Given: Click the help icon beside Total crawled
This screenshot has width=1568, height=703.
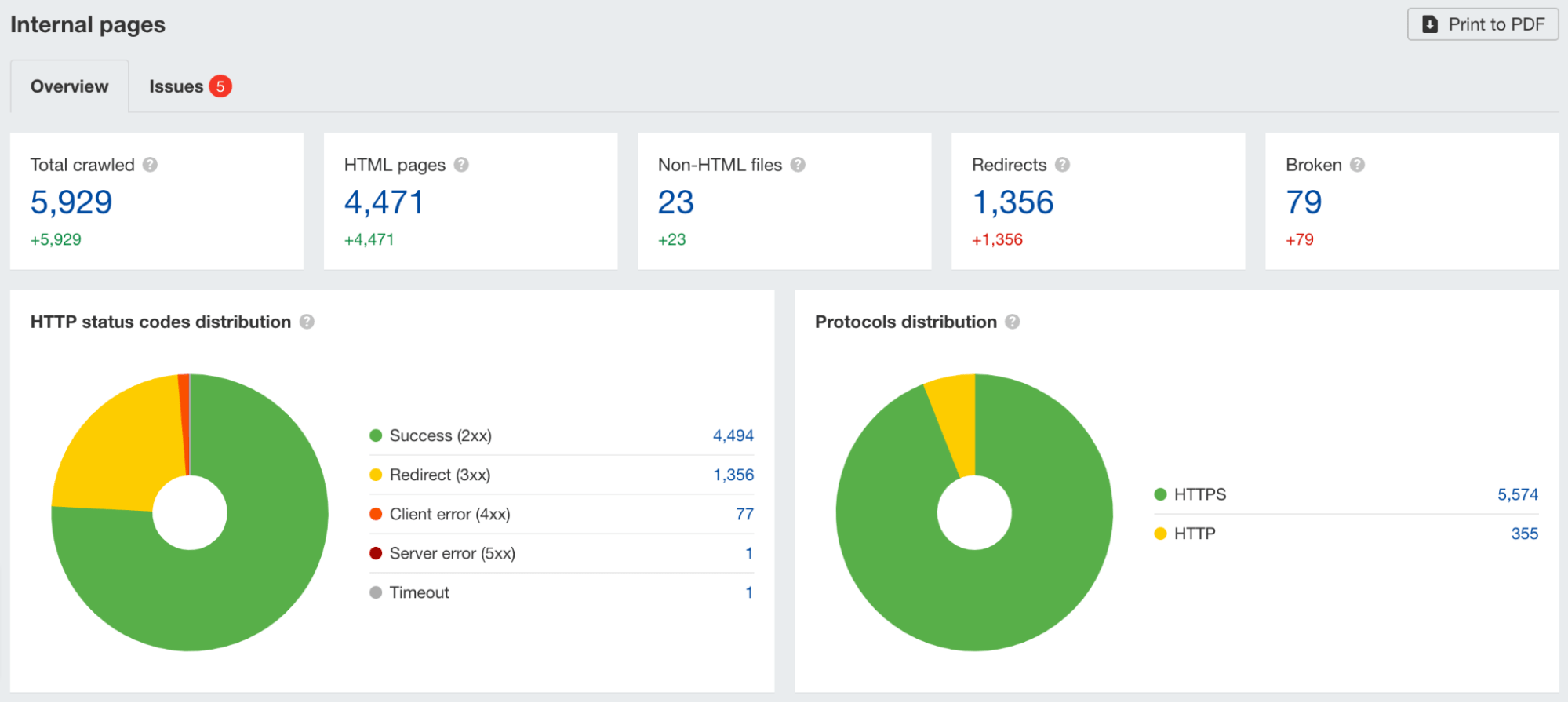Looking at the screenshot, I should point(150,165).
